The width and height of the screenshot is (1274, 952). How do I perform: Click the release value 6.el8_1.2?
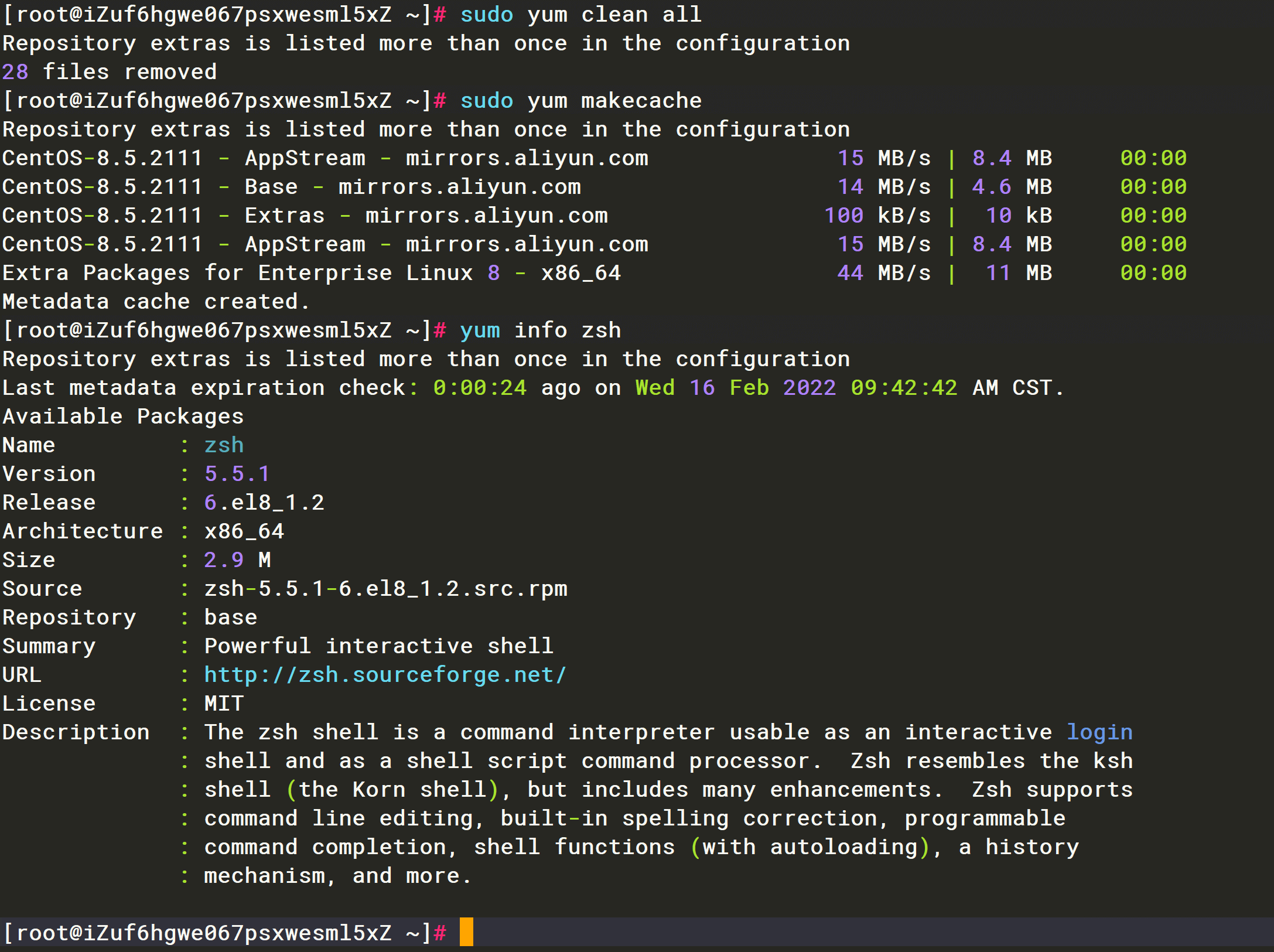(264, 503)
